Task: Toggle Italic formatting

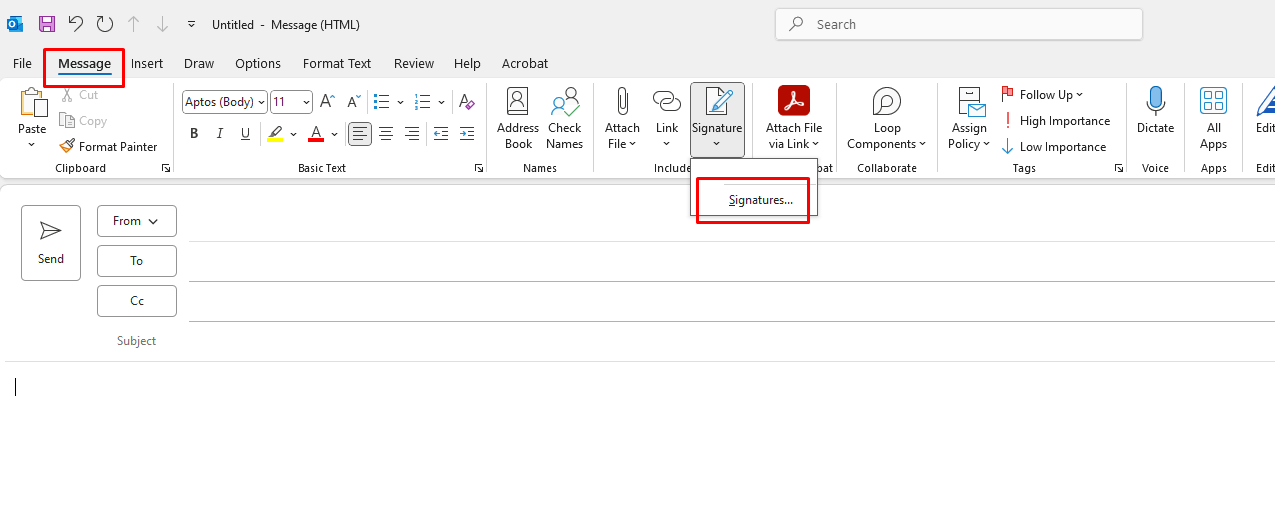Action: [x=220, y=133]
